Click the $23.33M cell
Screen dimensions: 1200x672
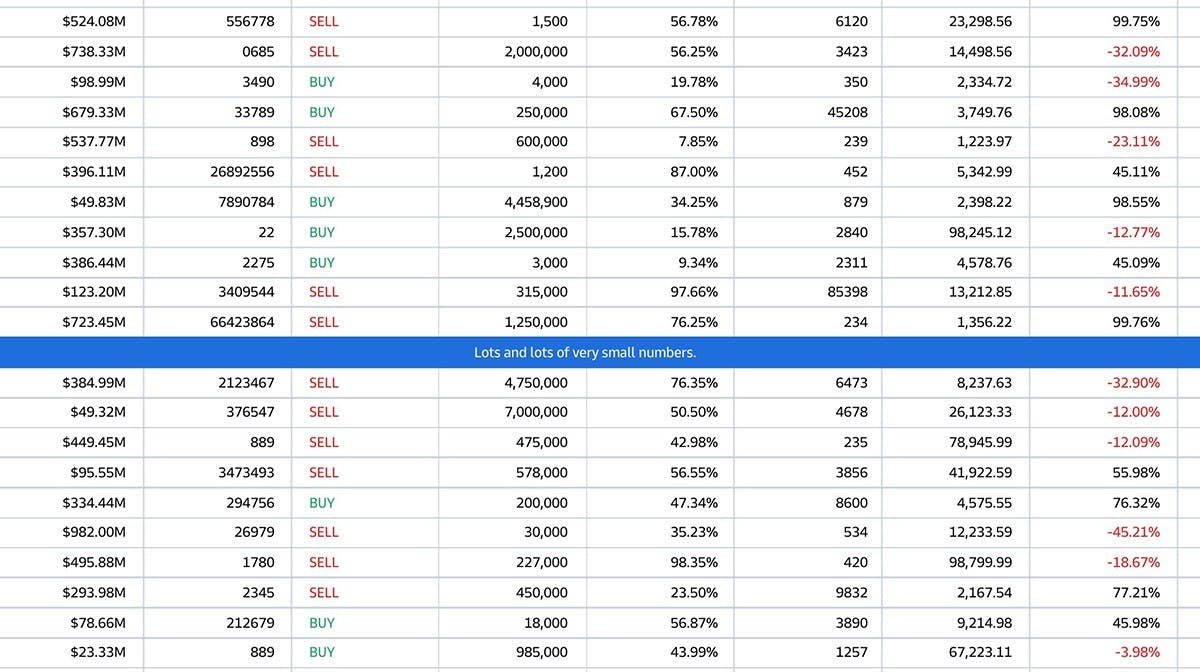98,652
